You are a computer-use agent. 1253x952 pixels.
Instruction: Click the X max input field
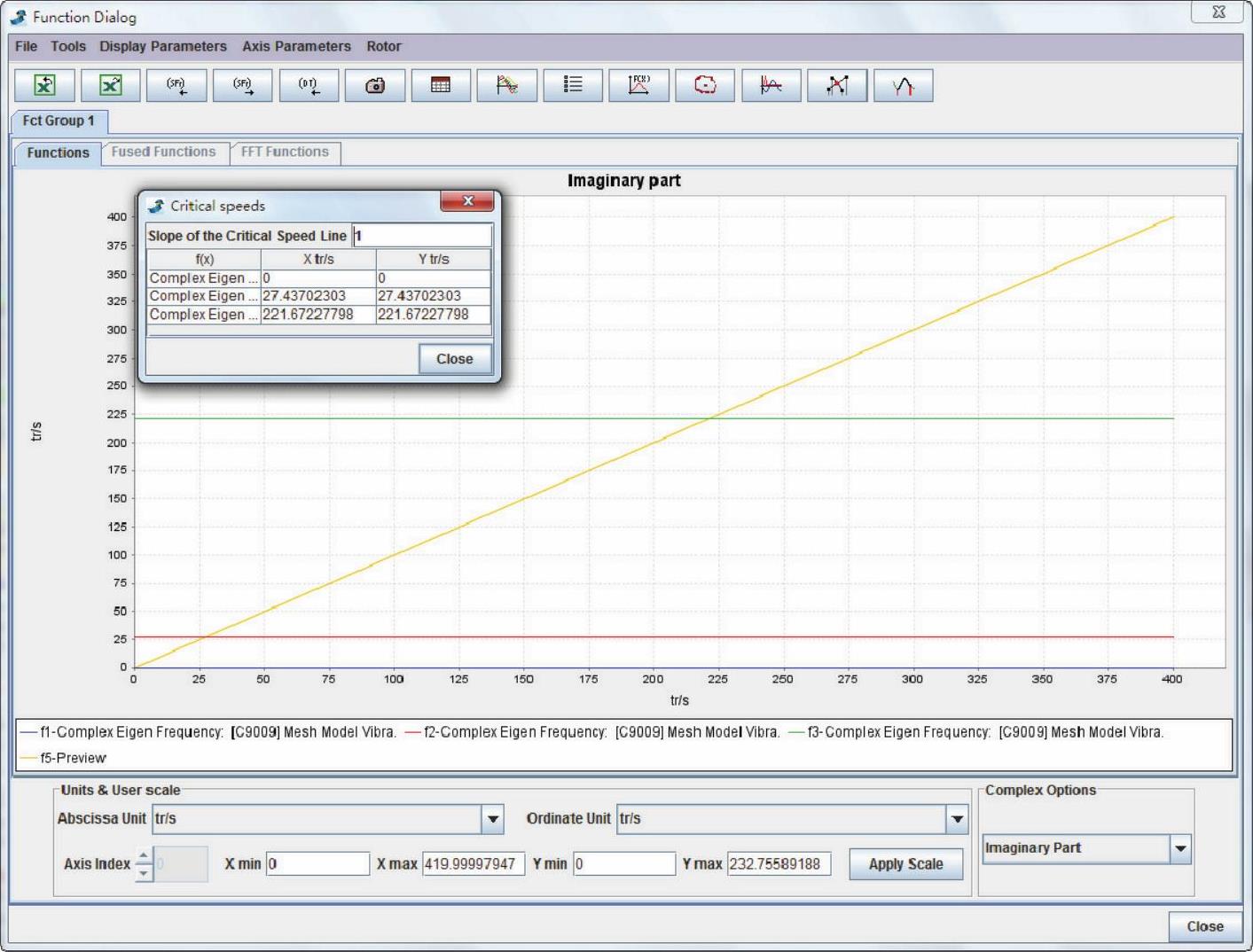coord(473,863)
